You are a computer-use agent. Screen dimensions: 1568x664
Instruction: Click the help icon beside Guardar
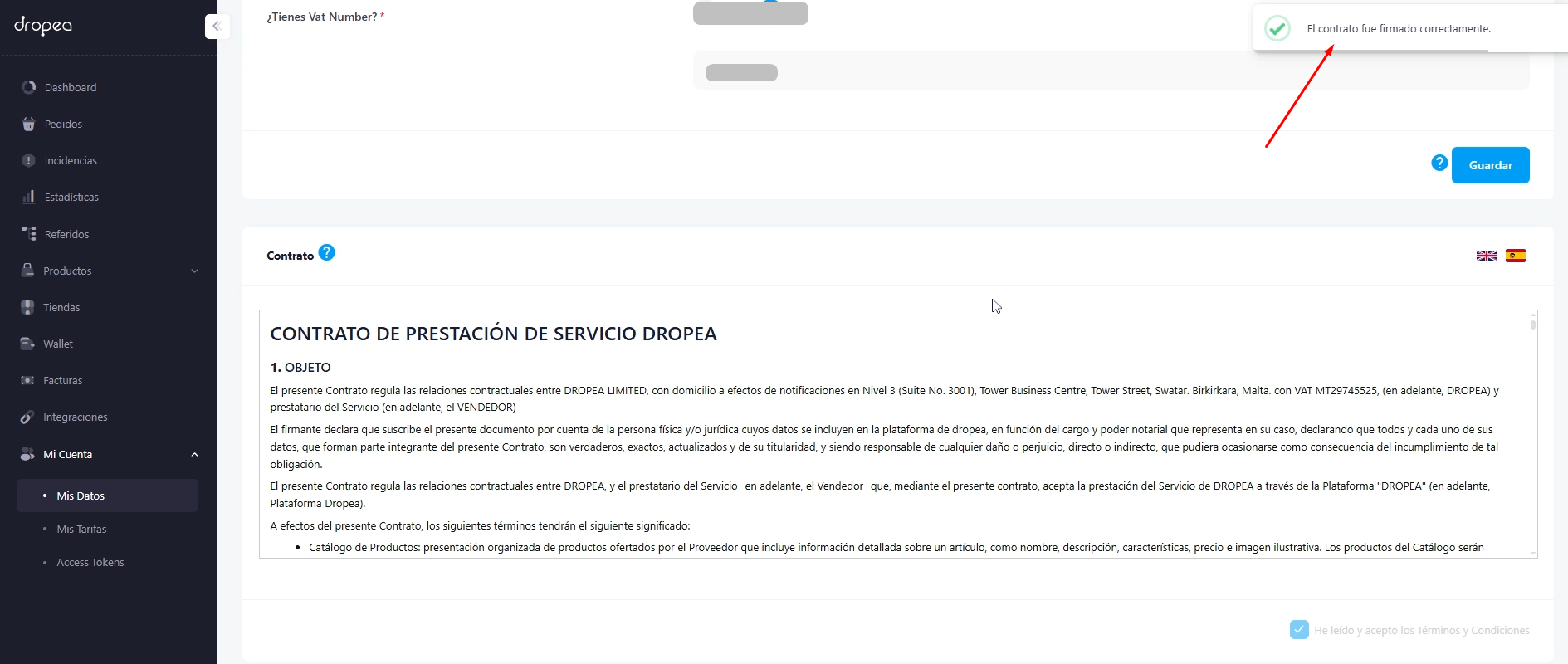click(x=1439, y=163)
